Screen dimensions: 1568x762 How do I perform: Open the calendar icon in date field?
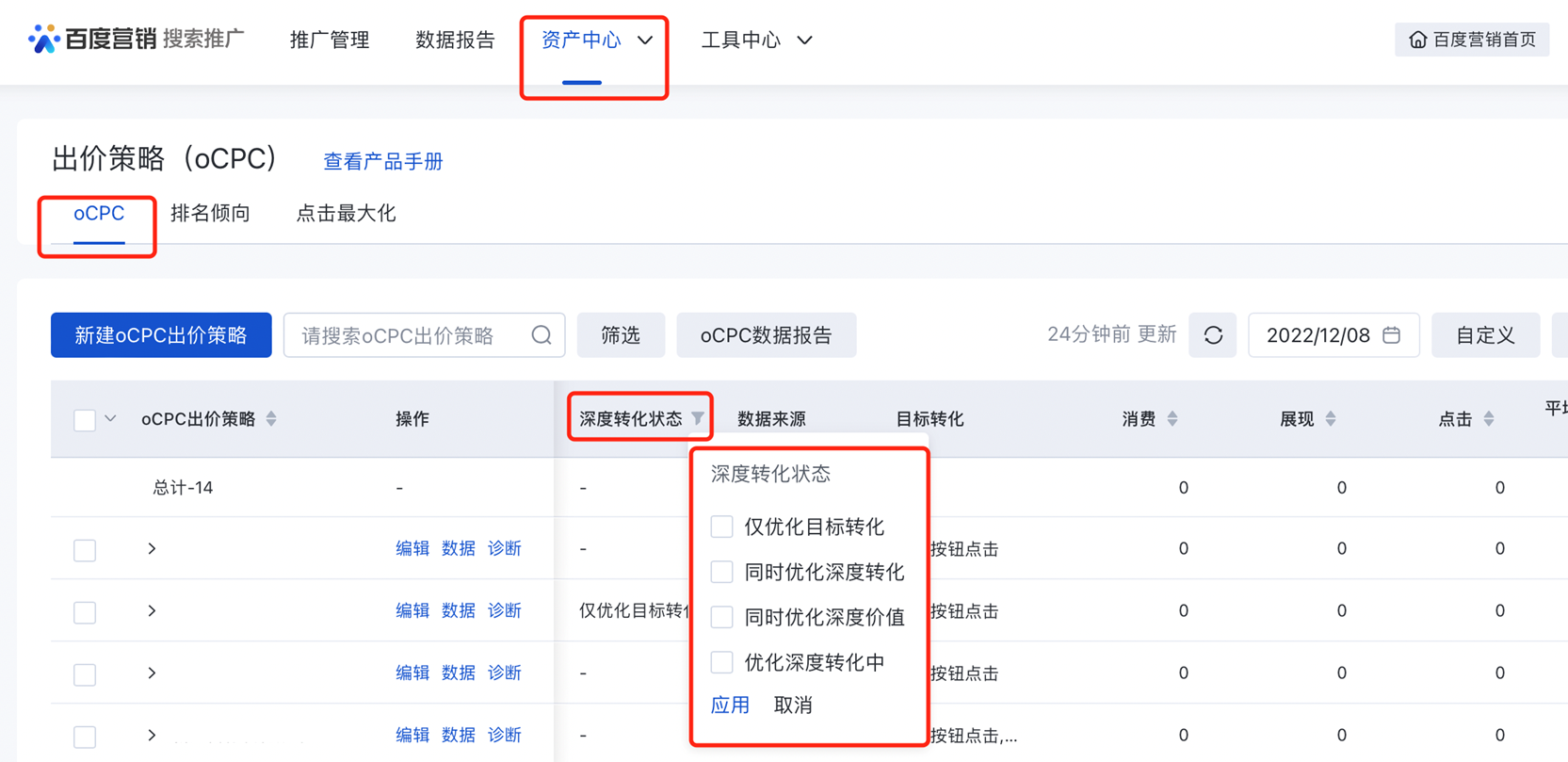[1392, 335]
